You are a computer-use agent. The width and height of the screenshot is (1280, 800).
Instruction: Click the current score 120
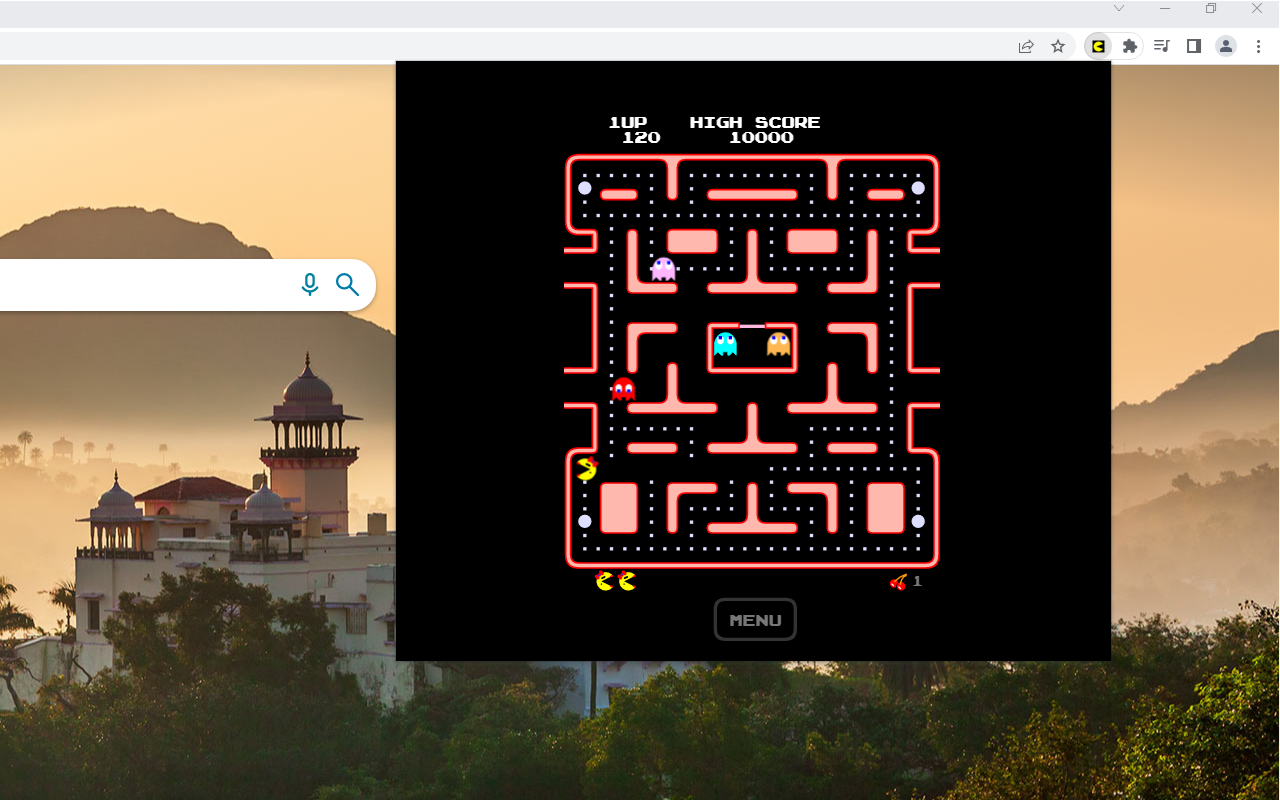click(x=641, y=138)
